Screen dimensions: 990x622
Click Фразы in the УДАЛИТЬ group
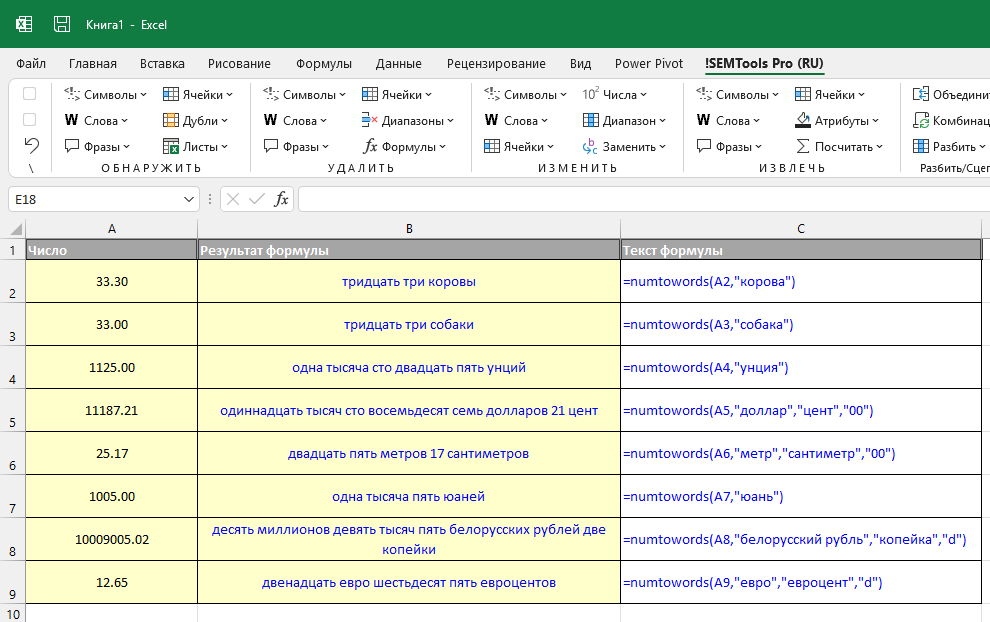pyautogui.click(x=296, y=147)
